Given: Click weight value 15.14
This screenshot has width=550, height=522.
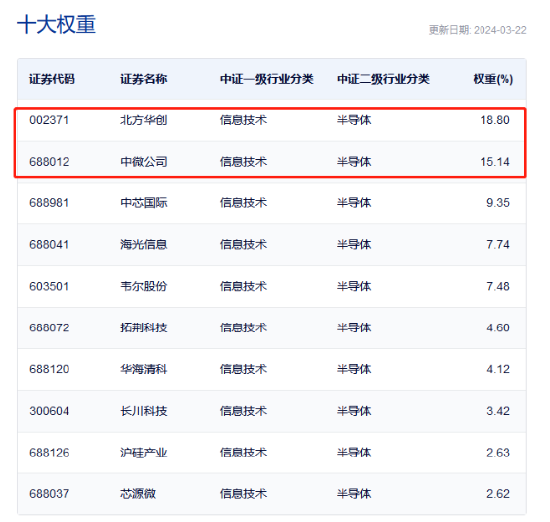Looking at the screenshot, I should pyautogui.click(x=495, y=162).
